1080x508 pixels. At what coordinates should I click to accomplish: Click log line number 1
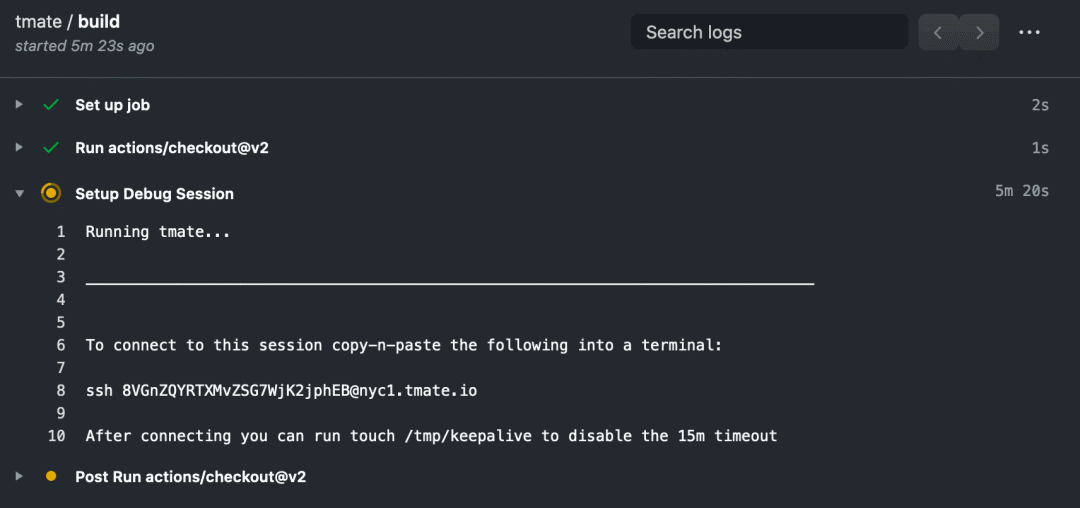pyautogui.click(x=61, y=232)
